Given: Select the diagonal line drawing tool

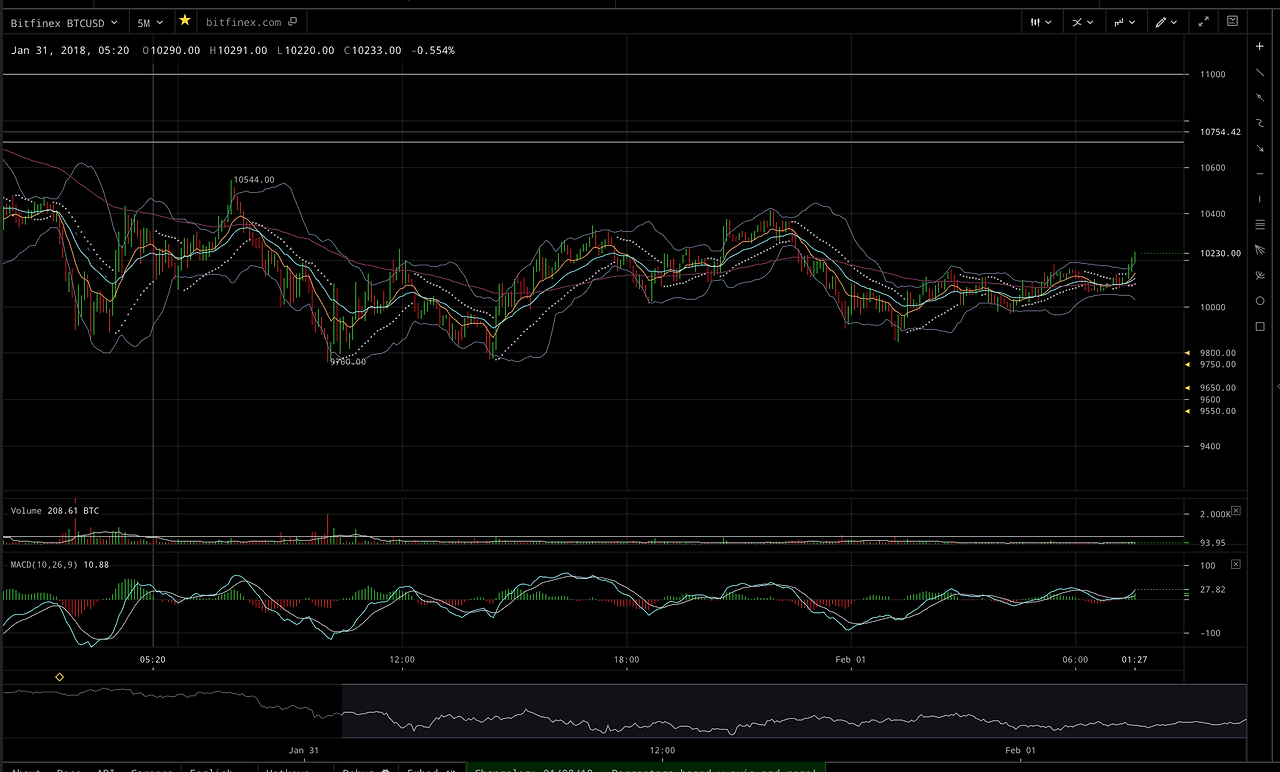Looking at the screenshot, I should click(x=1259, y=72).
